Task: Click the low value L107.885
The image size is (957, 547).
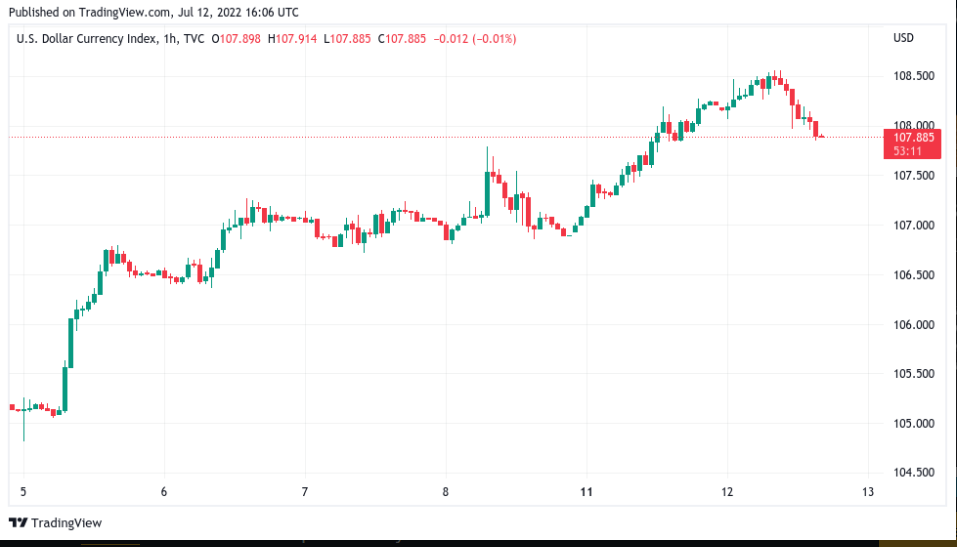Action: click(x=347, y=39)
